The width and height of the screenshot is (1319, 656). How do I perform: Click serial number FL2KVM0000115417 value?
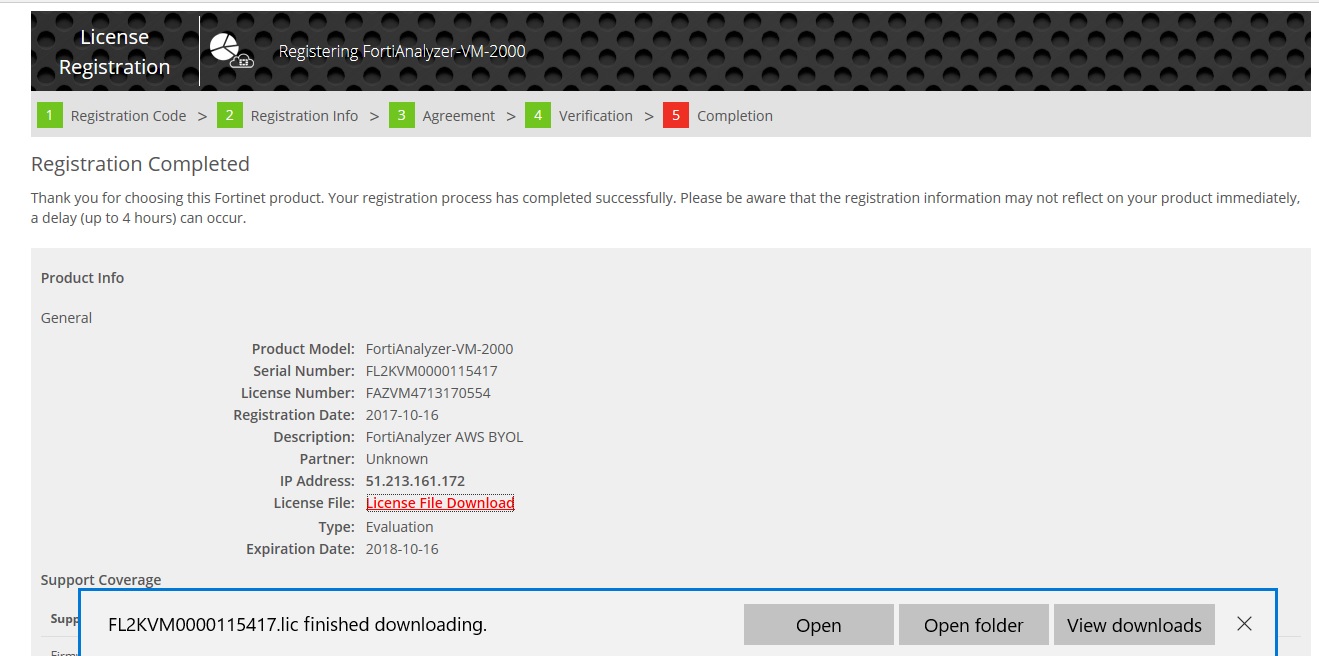(432, 371)
